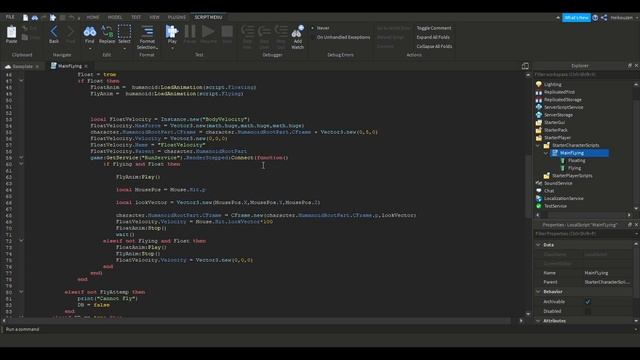Click the Format Selection icon
The image size is (640, 360).
coord(147,31)
